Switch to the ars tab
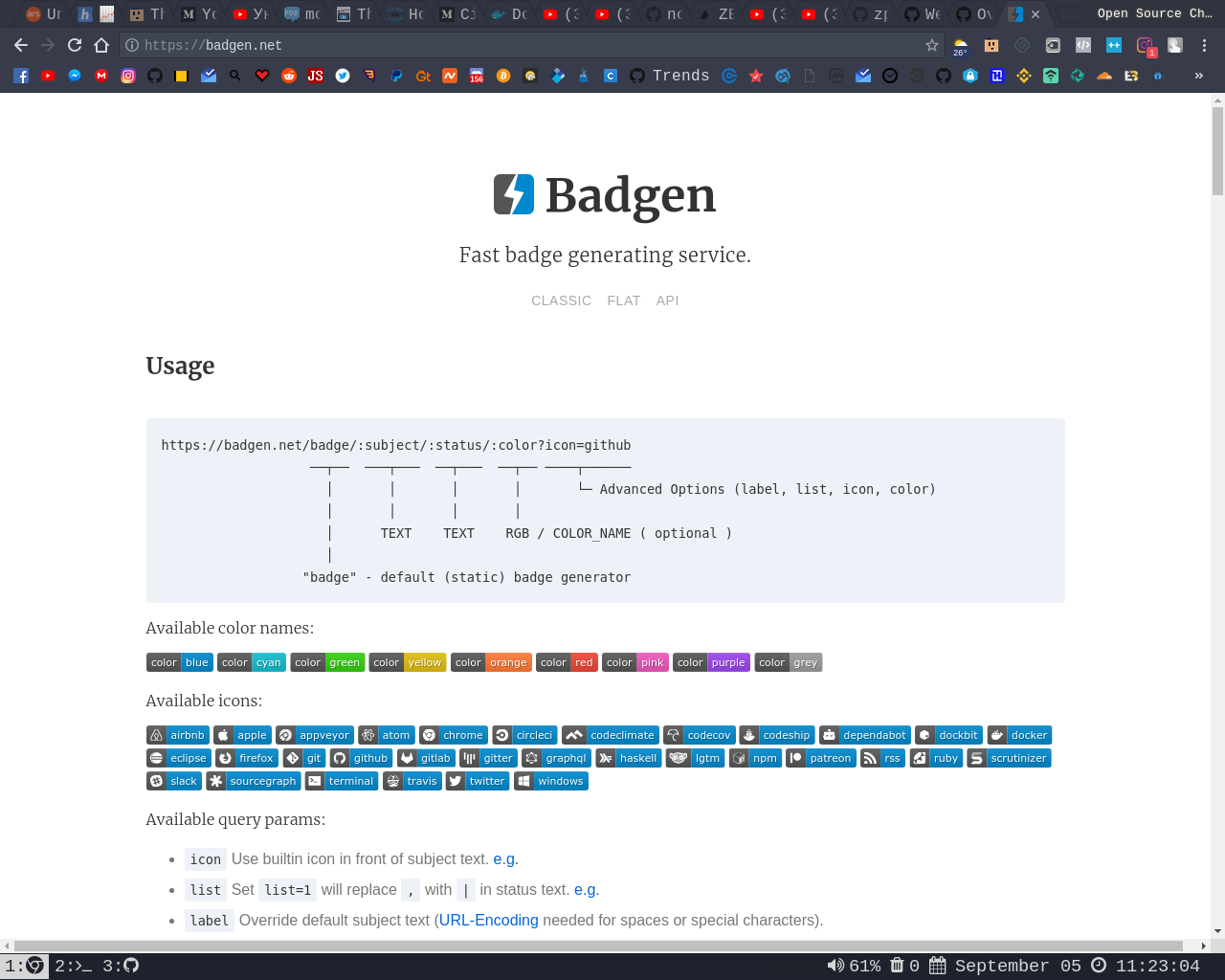1225x980 pixels. (x=43, y=14)
